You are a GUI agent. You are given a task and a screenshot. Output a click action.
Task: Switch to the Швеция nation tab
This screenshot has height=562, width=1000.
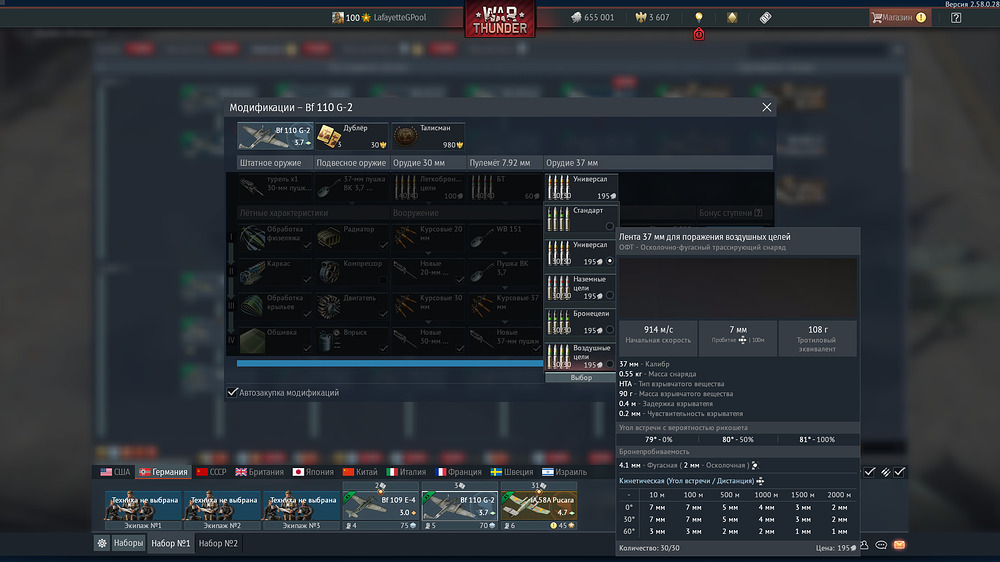[511, 472]
